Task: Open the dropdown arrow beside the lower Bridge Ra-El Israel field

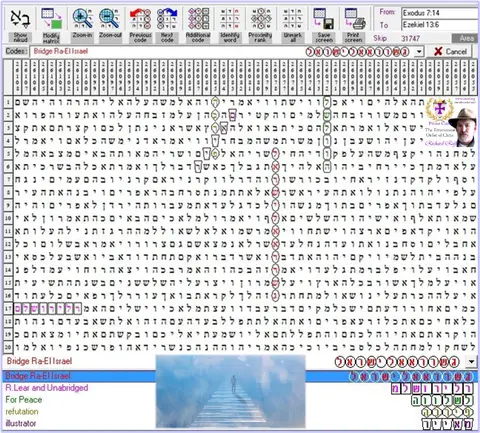Action: [x=471, y=361]
